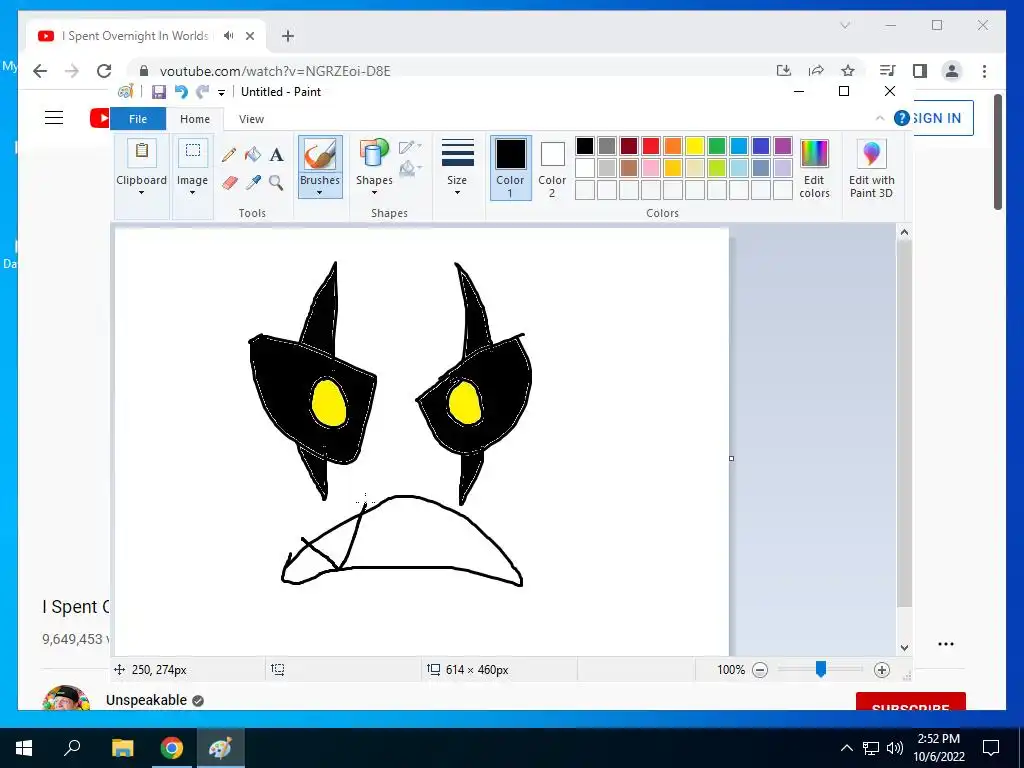The height and width of the screenshot is (768, 1024).
Task: Select Color 2 background box
Action: (x=552, y=168)
